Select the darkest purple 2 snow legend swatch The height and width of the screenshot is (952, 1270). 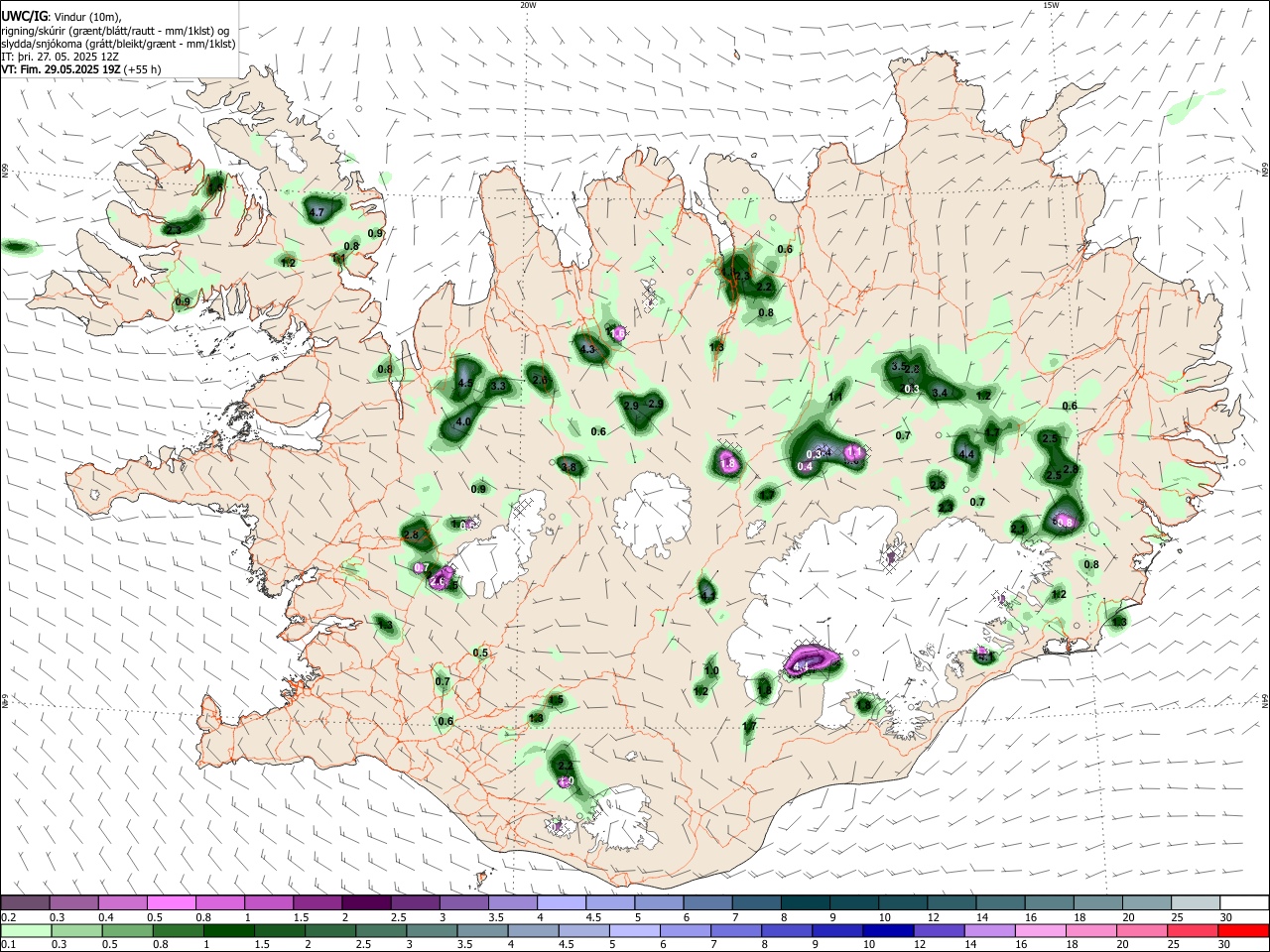[x=366, y=902]
